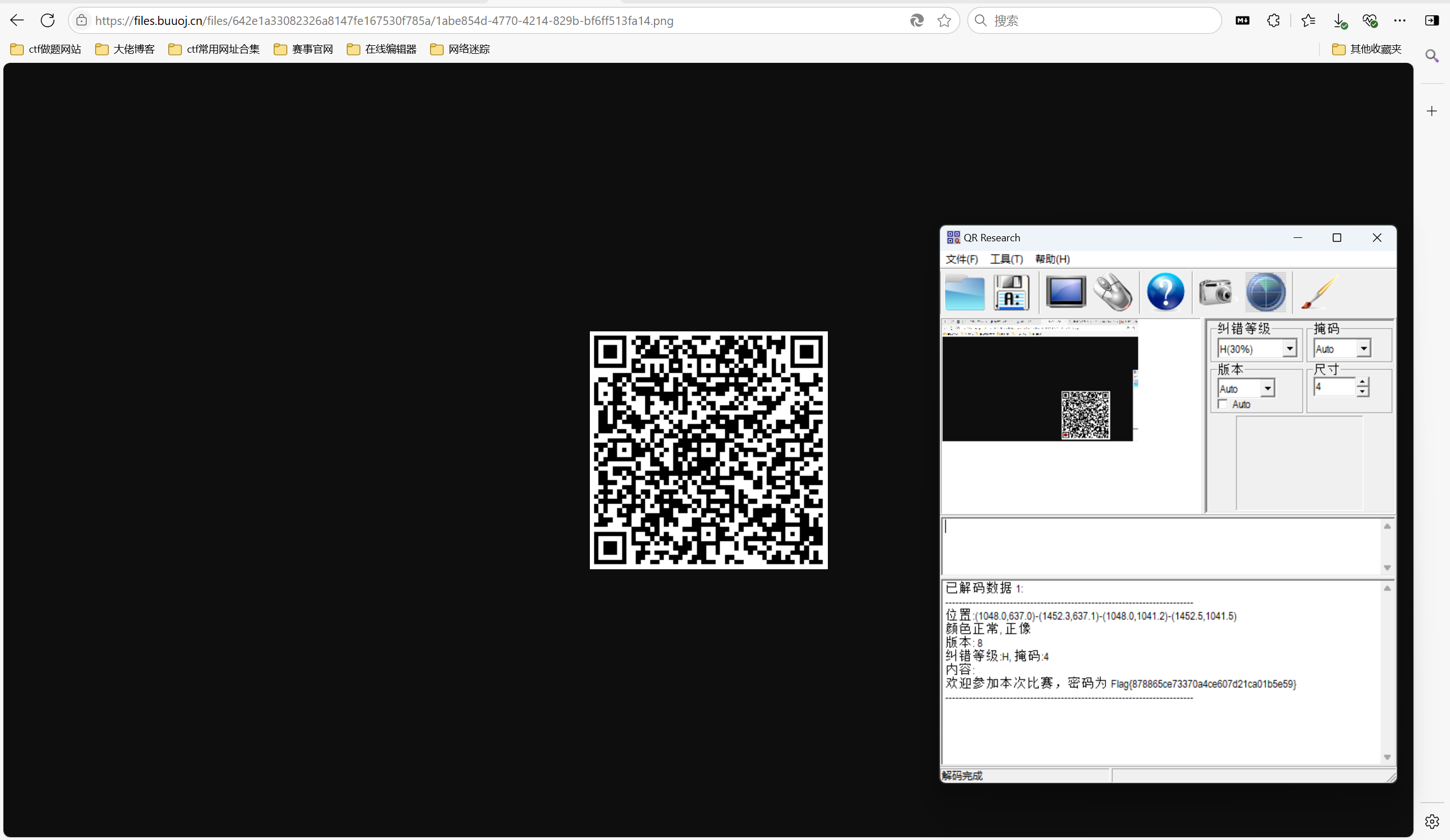Viewport: 1450px width, 840px height.
Task: Click the captured screenshot preview thumbnail
Action: point(1040,380)
